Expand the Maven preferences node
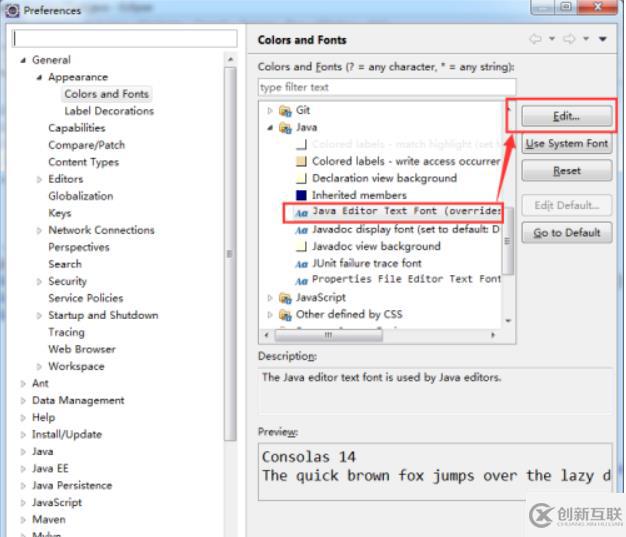The height and width of the screenshot is (537, 626). (23, 520)
